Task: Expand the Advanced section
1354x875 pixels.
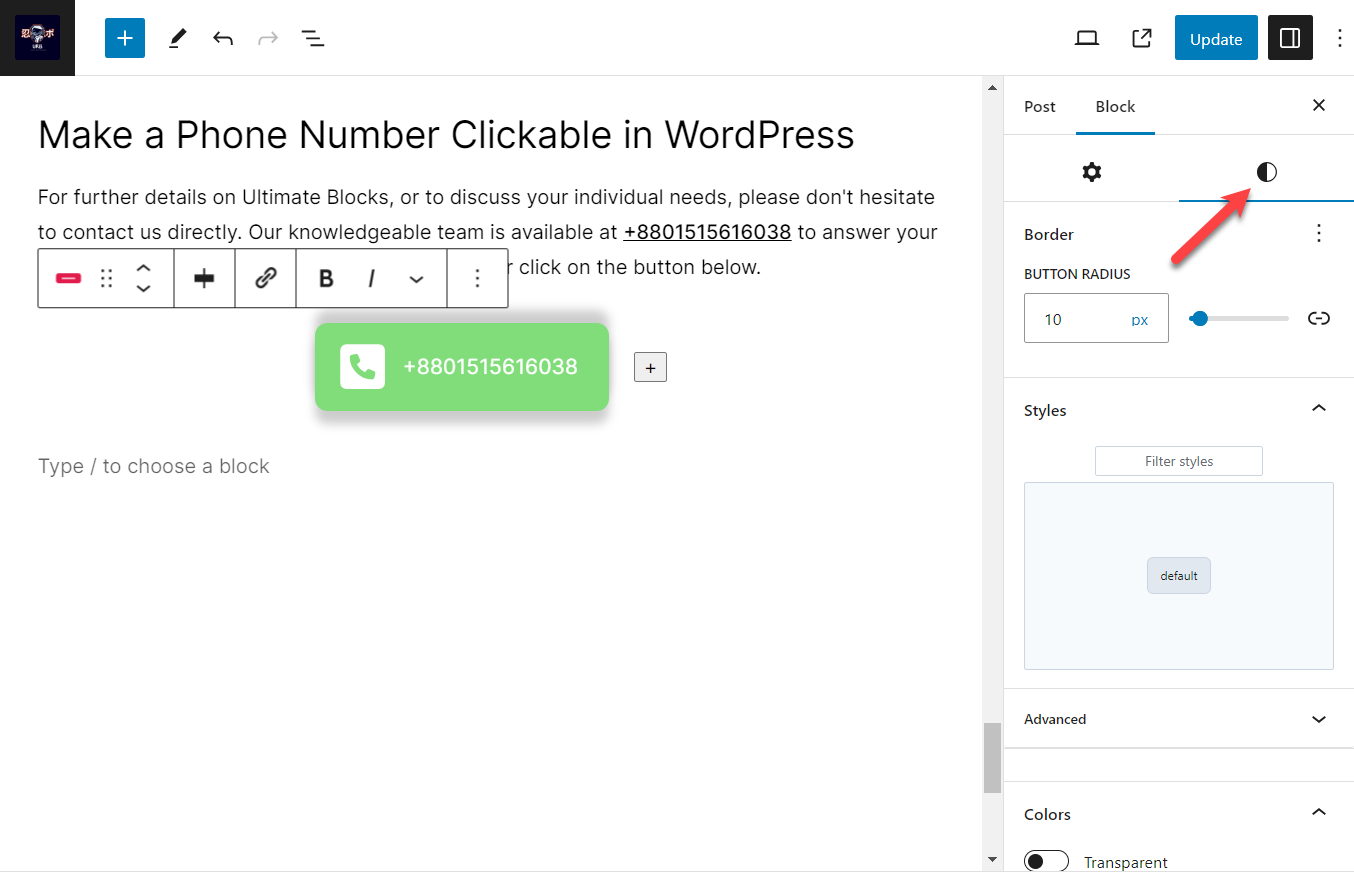Action: [x=1179, y=719]
